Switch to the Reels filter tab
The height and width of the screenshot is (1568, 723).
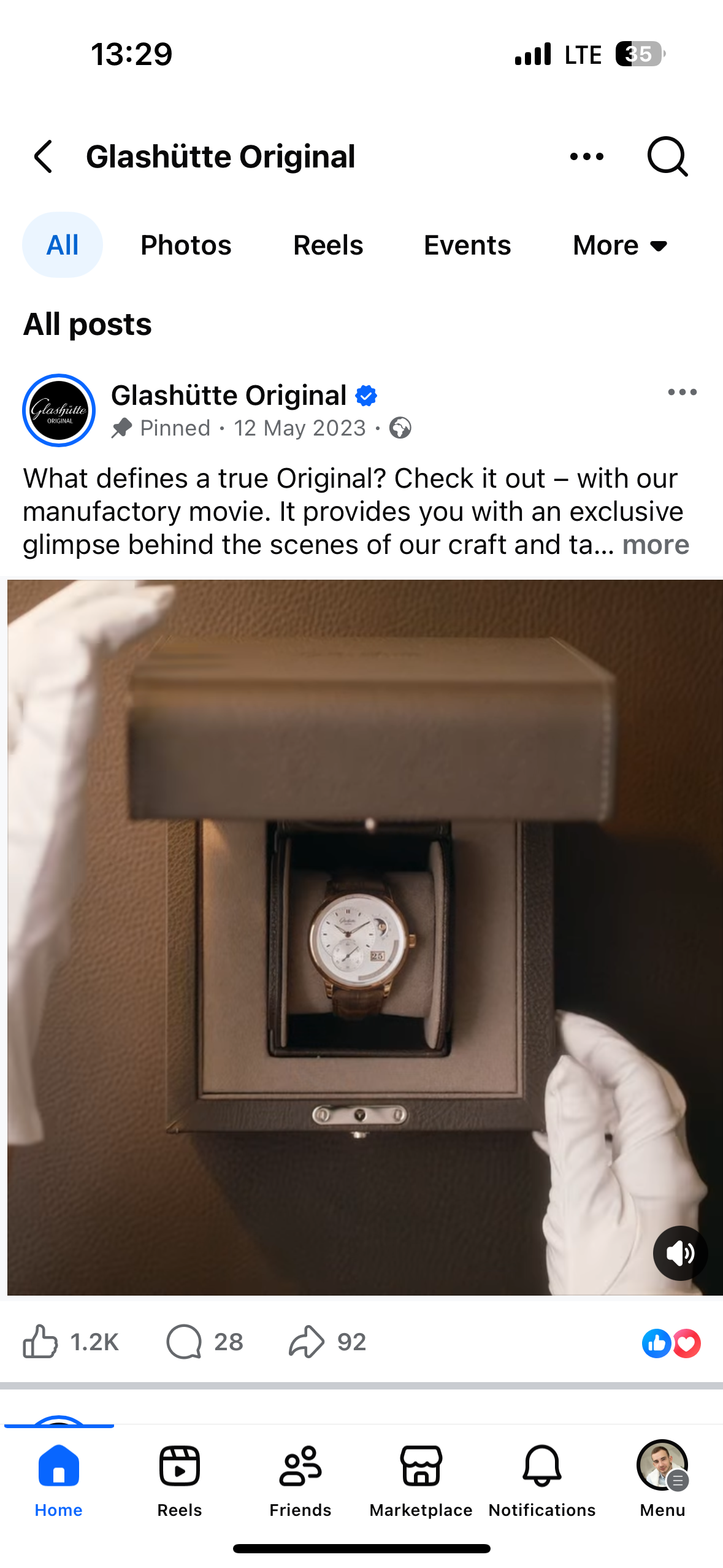(x=328, y=245)
